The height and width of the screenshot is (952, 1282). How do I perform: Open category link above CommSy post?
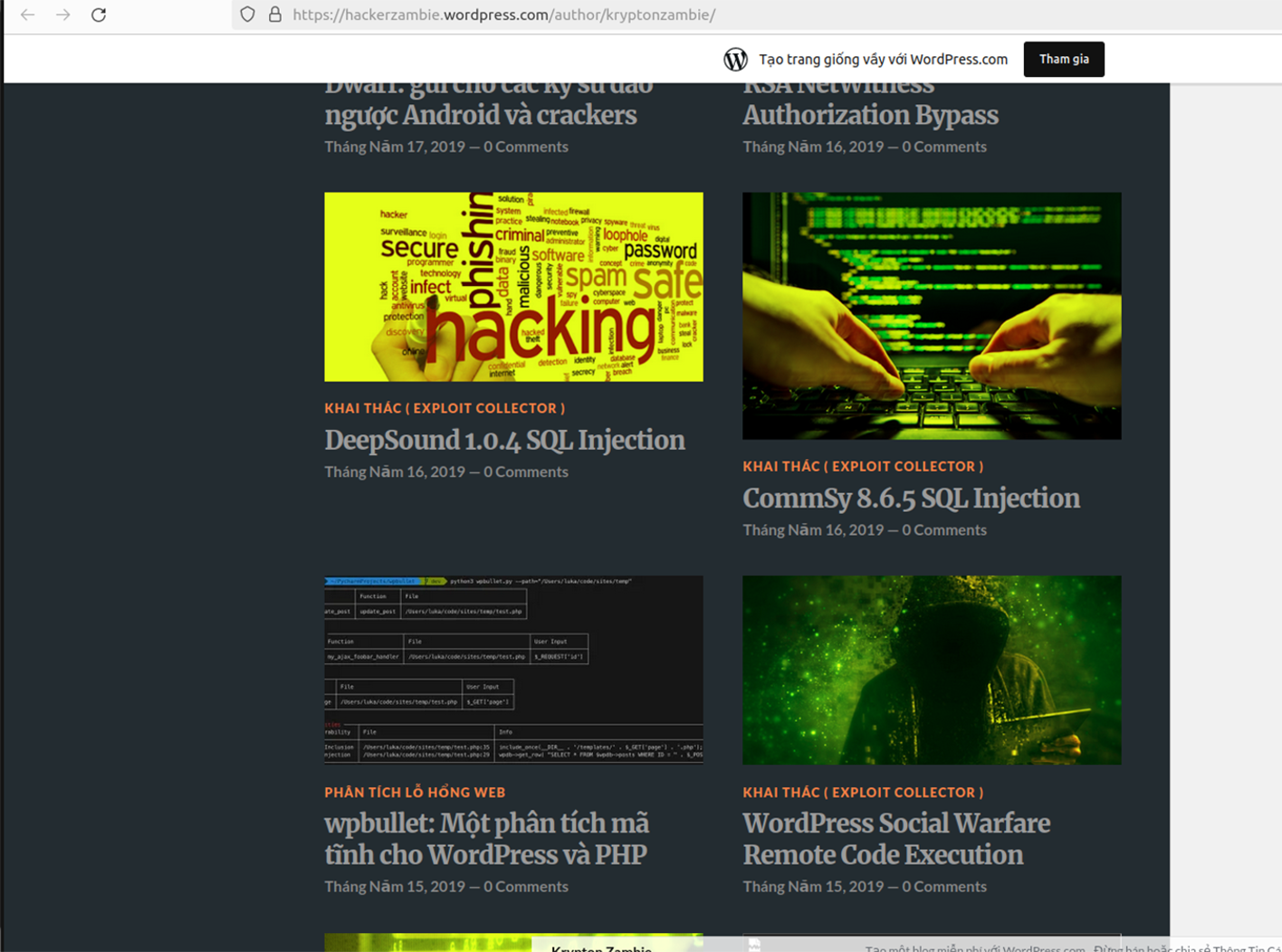(863, 466)
